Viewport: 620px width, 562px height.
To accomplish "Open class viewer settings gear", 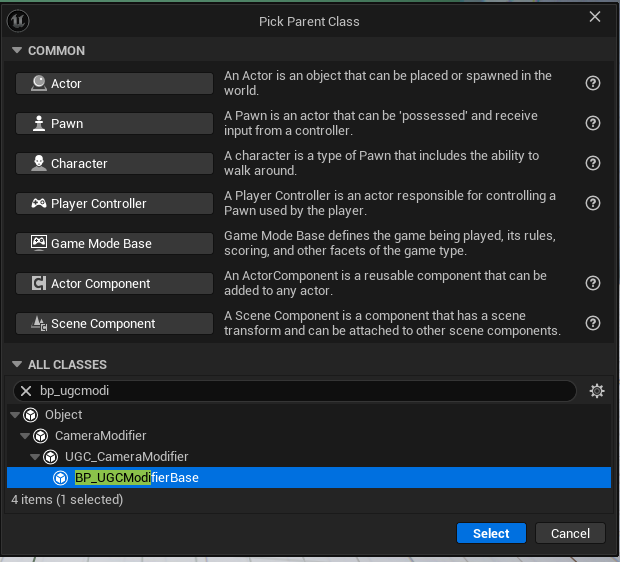I will click(597, 391).
